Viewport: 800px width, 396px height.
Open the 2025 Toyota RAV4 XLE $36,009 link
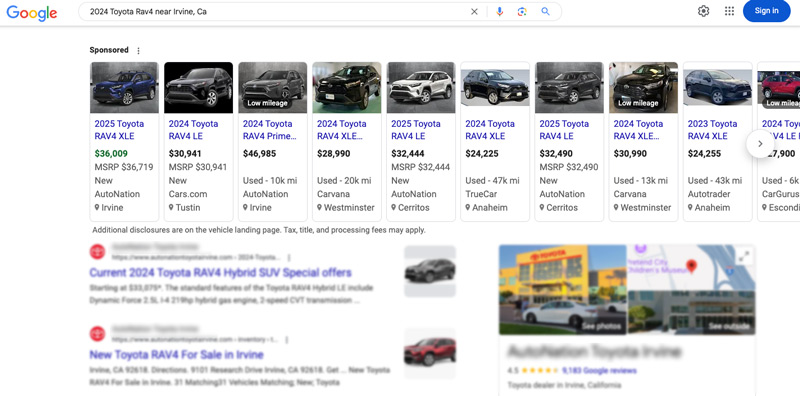[119, 130]
